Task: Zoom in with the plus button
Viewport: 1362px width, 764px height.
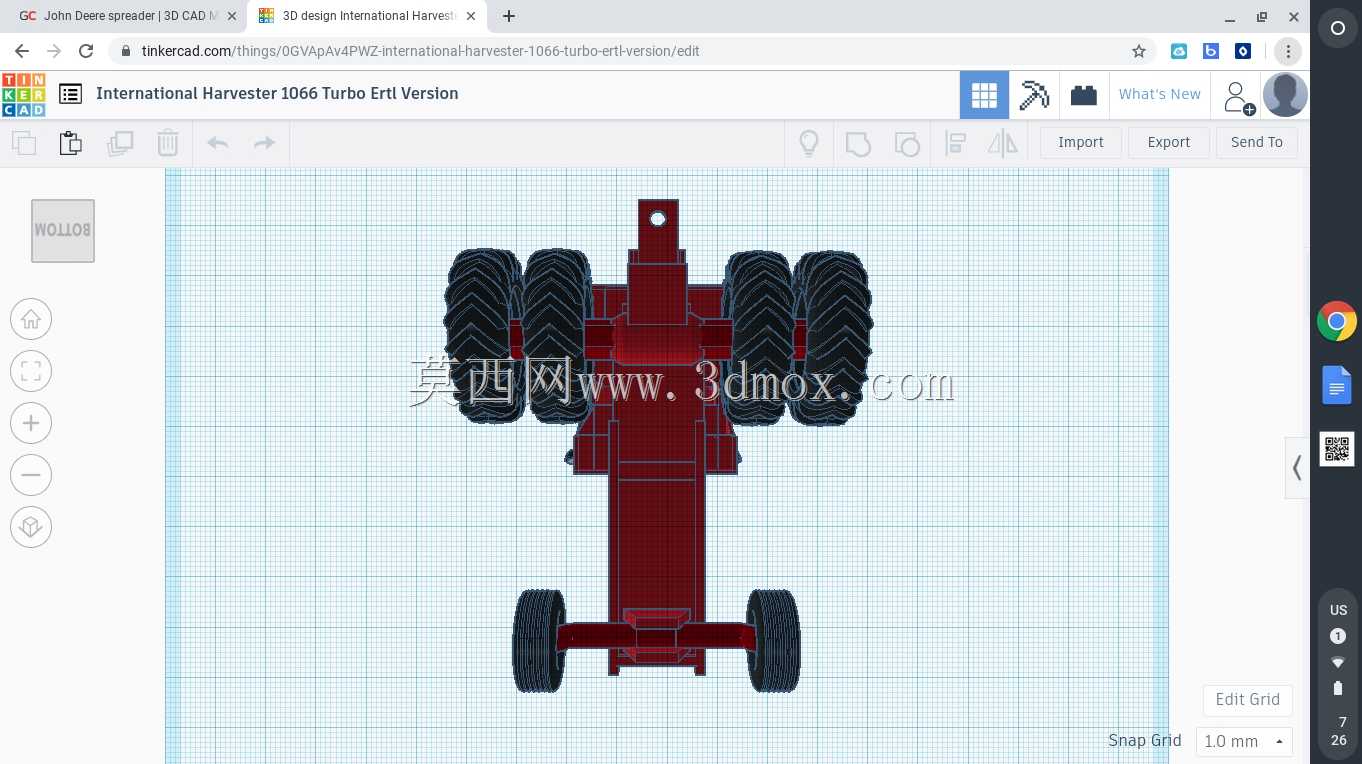Action: tap(31, 423)
